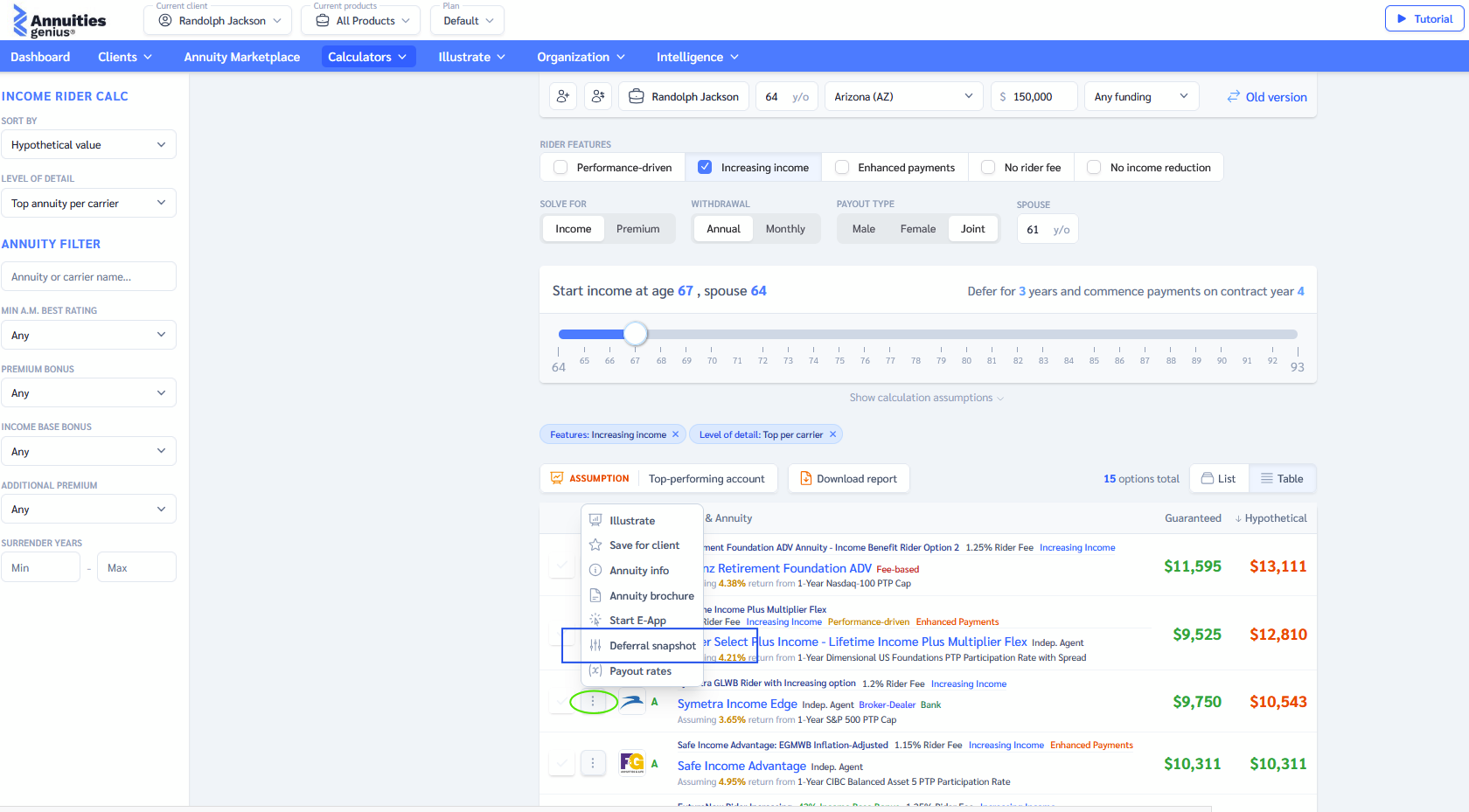Set Payout Type to Male
Image resolution: width=1469 pixels, height=812 pixels.
864,229
